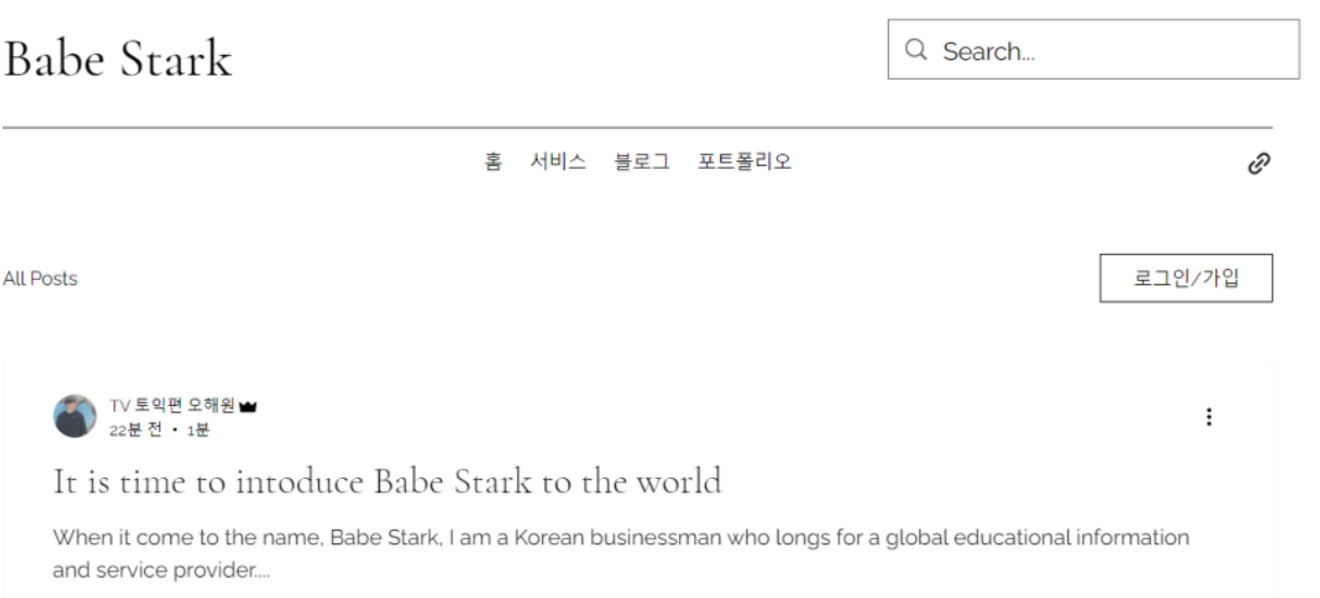The width and height of the screenshot is (1320, 598).
Task: Click the 22분 전 post timestamp
Action: [x=135, y=430]
